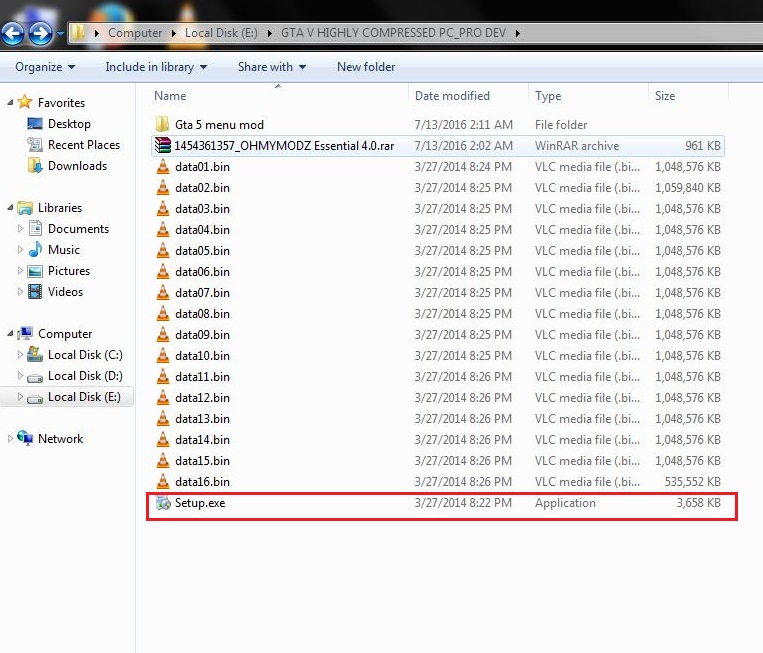763x653 pixels.
Task: Select file name data14.bin
Action: click(202, 439)
